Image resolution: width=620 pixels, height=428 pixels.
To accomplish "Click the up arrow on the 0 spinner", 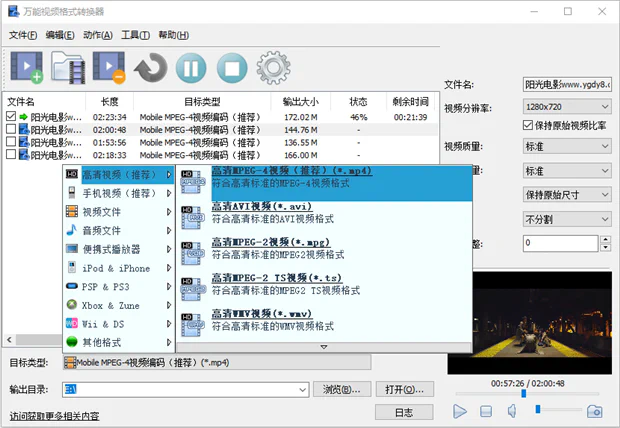I will (x=605, y=239).
